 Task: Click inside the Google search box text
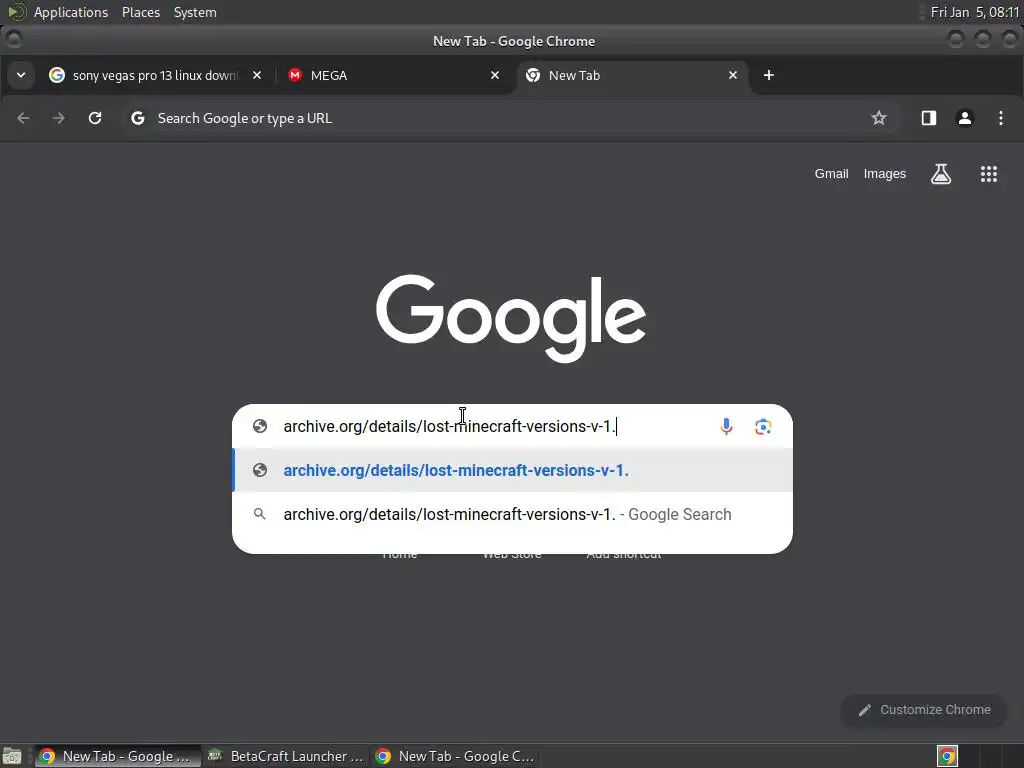449,426
